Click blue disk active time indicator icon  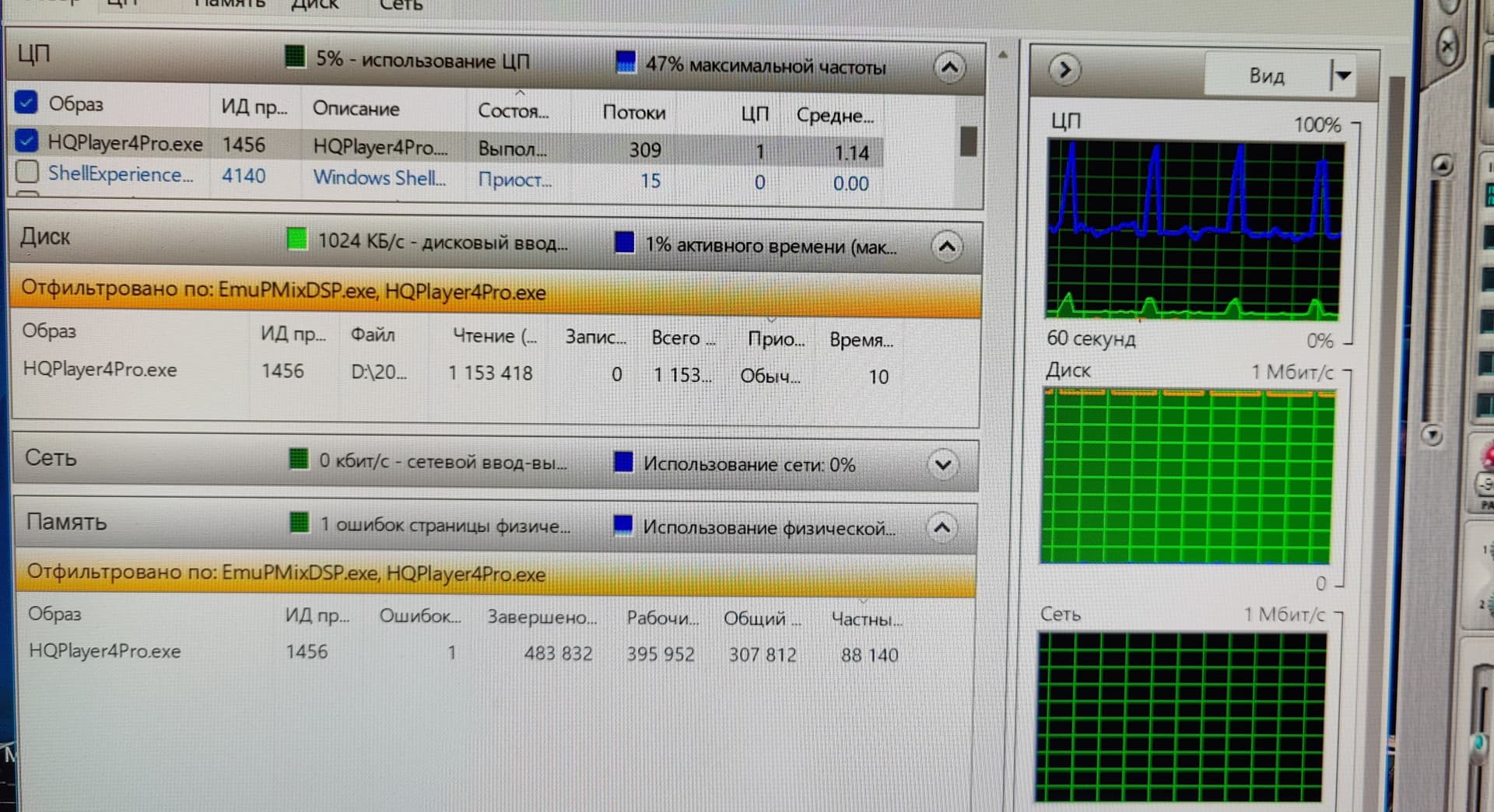pyautogui.click(x=624, y=243)
